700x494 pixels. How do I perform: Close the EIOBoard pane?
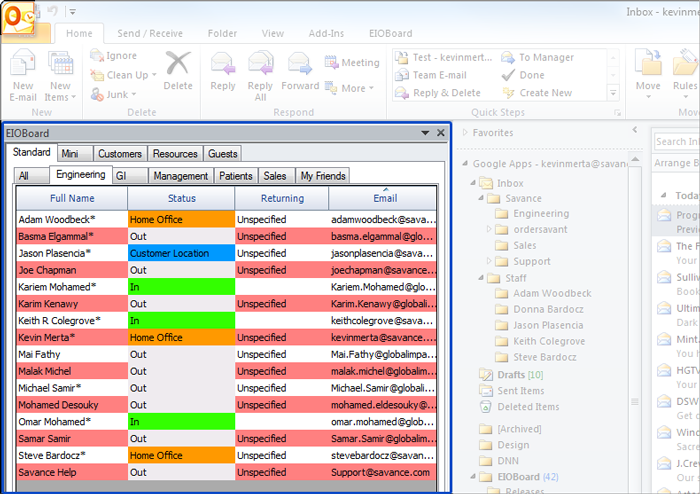coord(441,133)
